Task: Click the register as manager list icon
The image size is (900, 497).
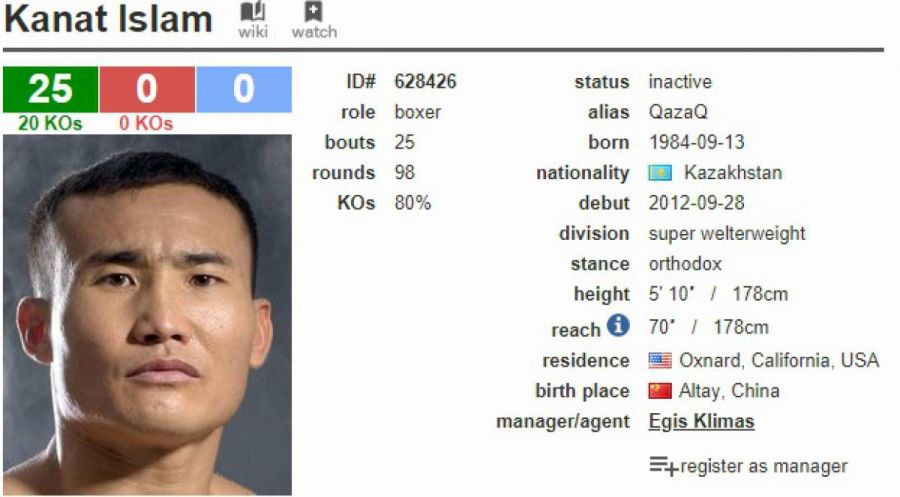Action: (x=664, y=466)
